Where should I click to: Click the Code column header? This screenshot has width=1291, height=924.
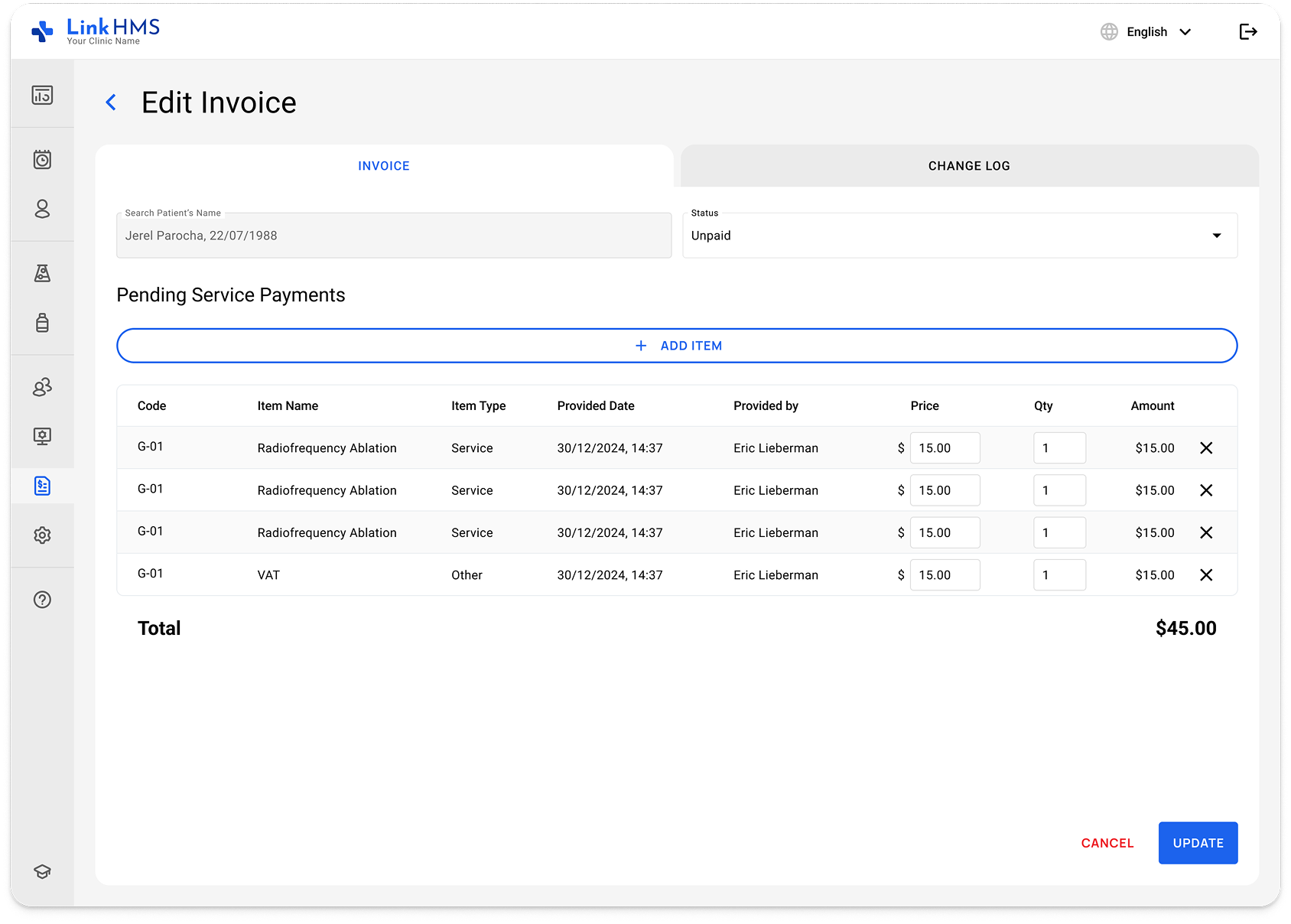click(151, 406)
